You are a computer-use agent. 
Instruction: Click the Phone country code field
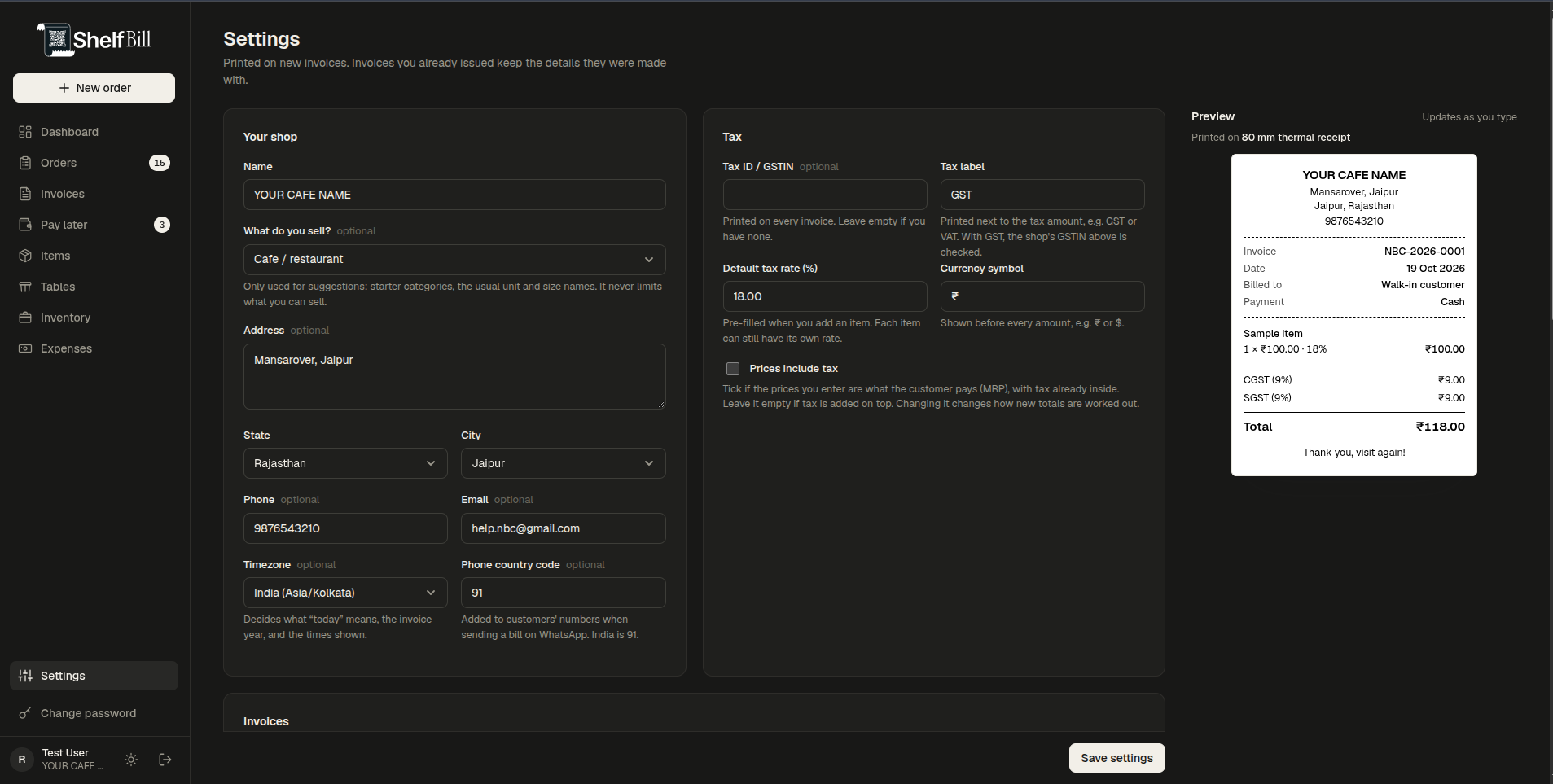pos(563,593)
